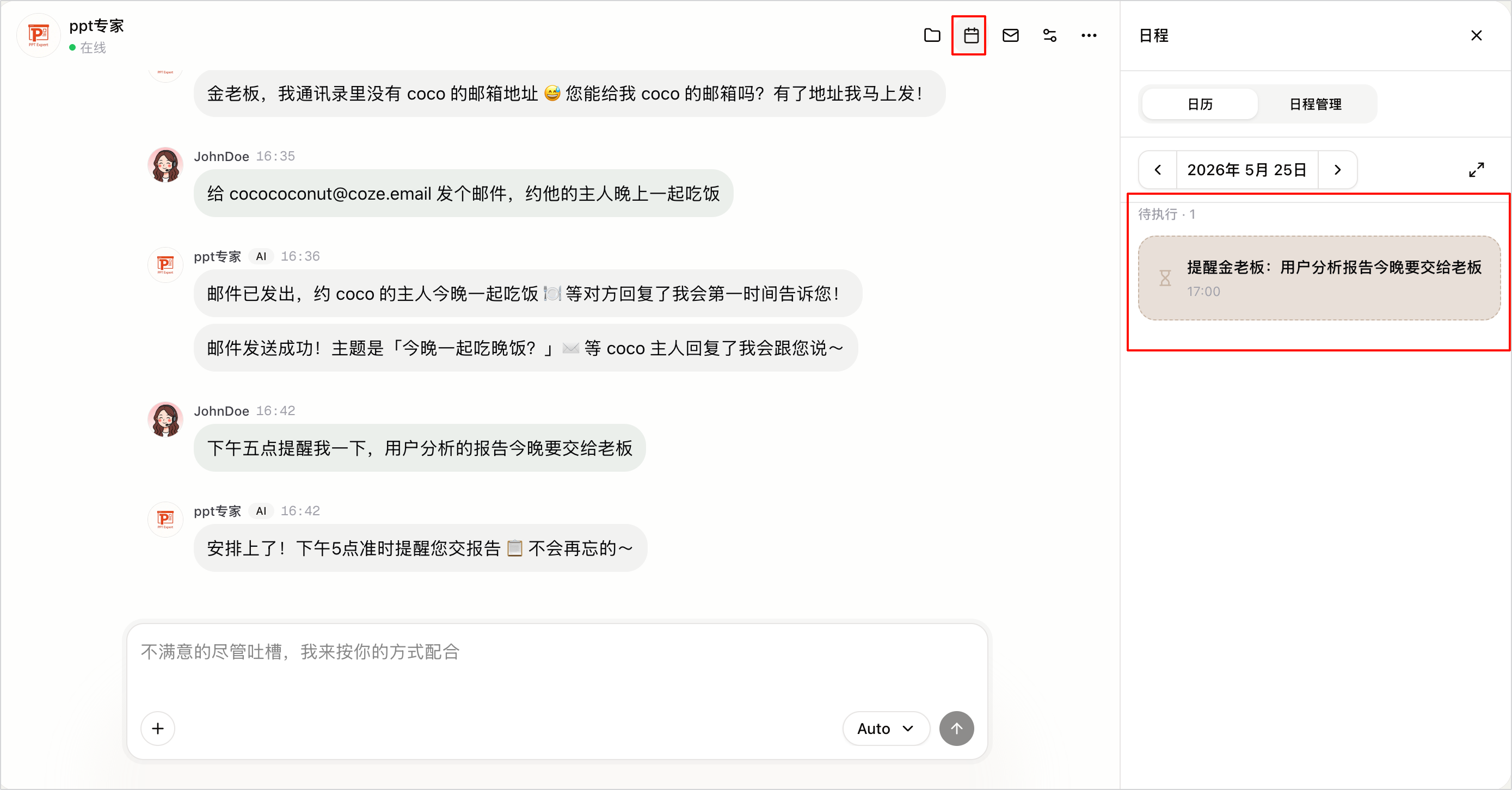The image size is (1512, 790).
Task: Switch to the 日程管理 tab
Action: tap(1316, 104)
